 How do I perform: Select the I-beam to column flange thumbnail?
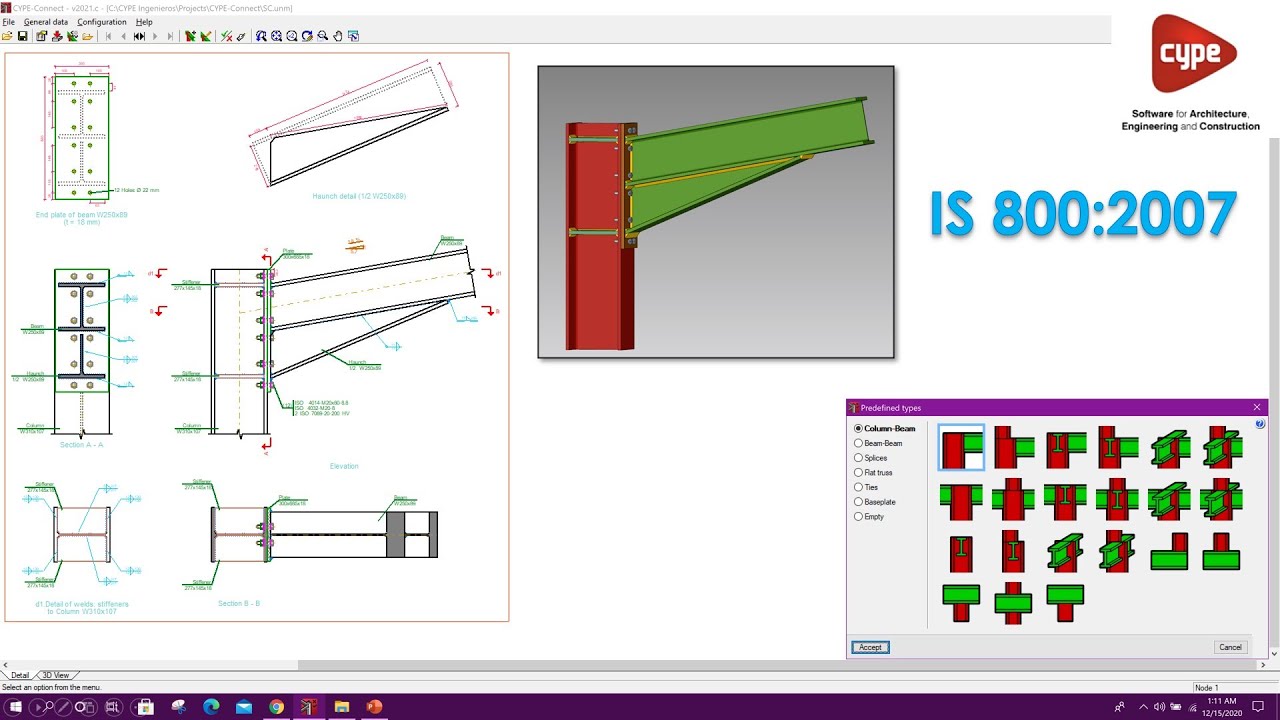pyautogui.click(x=1068, y=447)
